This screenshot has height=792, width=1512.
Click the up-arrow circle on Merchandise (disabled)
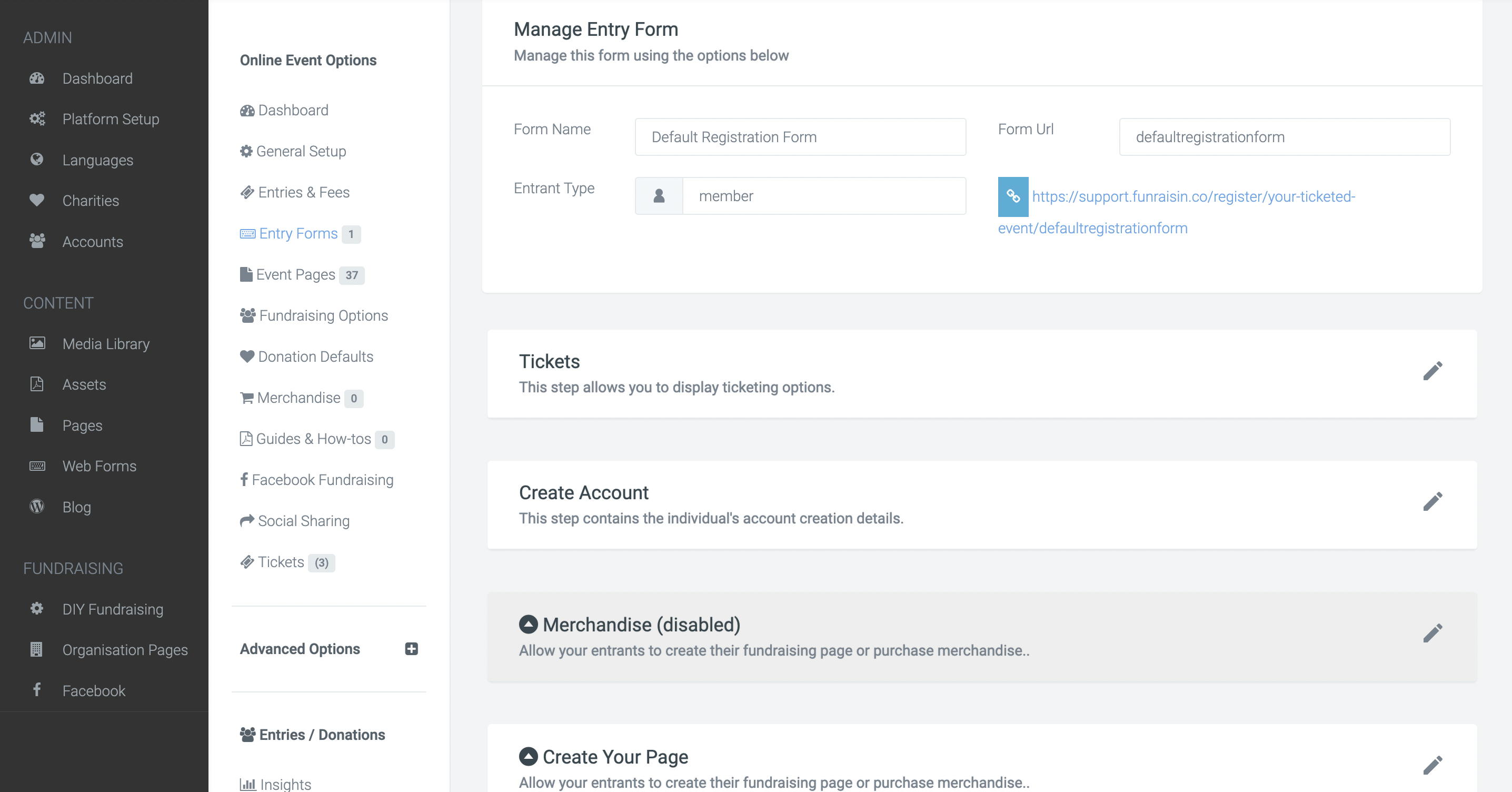point(528,624)
